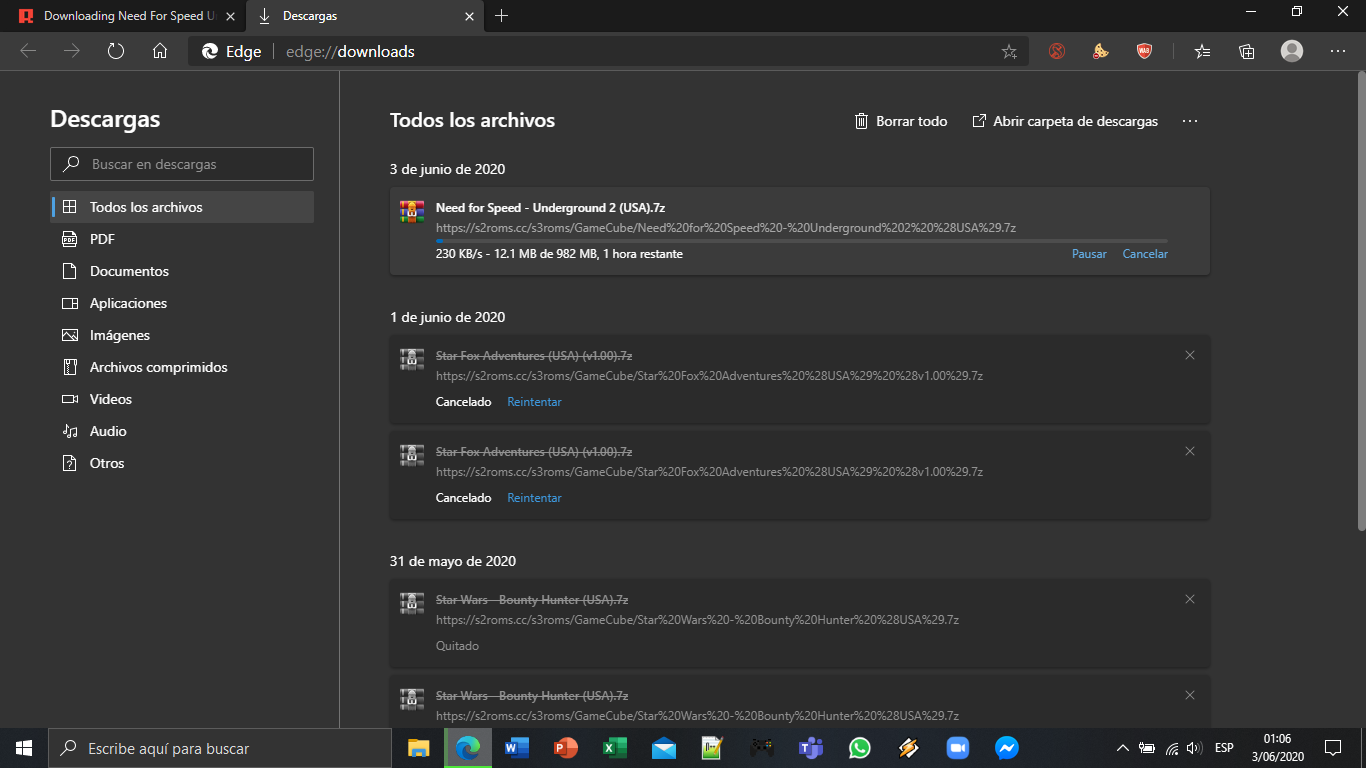The image size is (1366, 768).
Task: Focus the Buscar en descargas search box
Action: coord(182,164)
